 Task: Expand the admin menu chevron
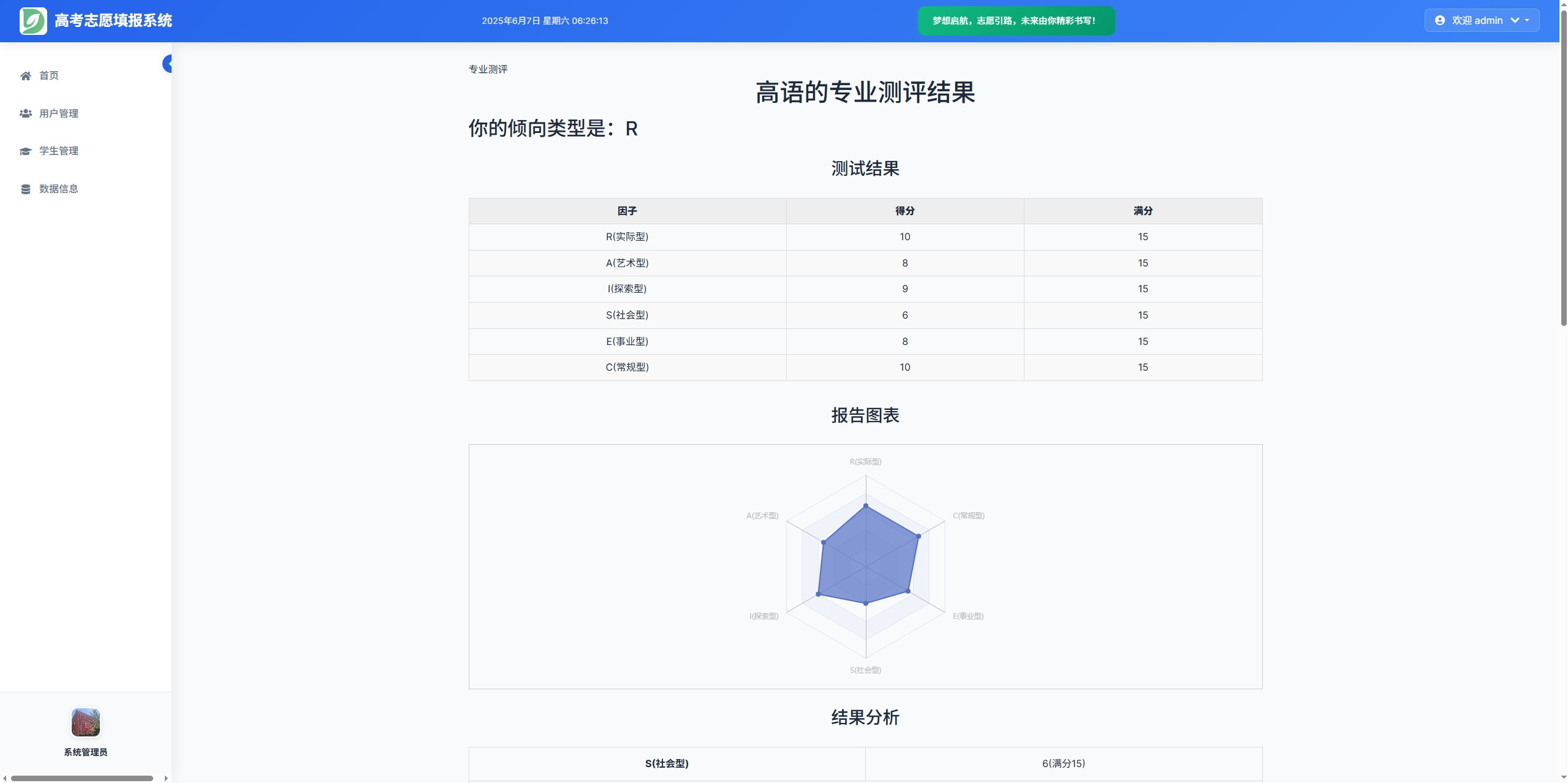(1515, 21)
